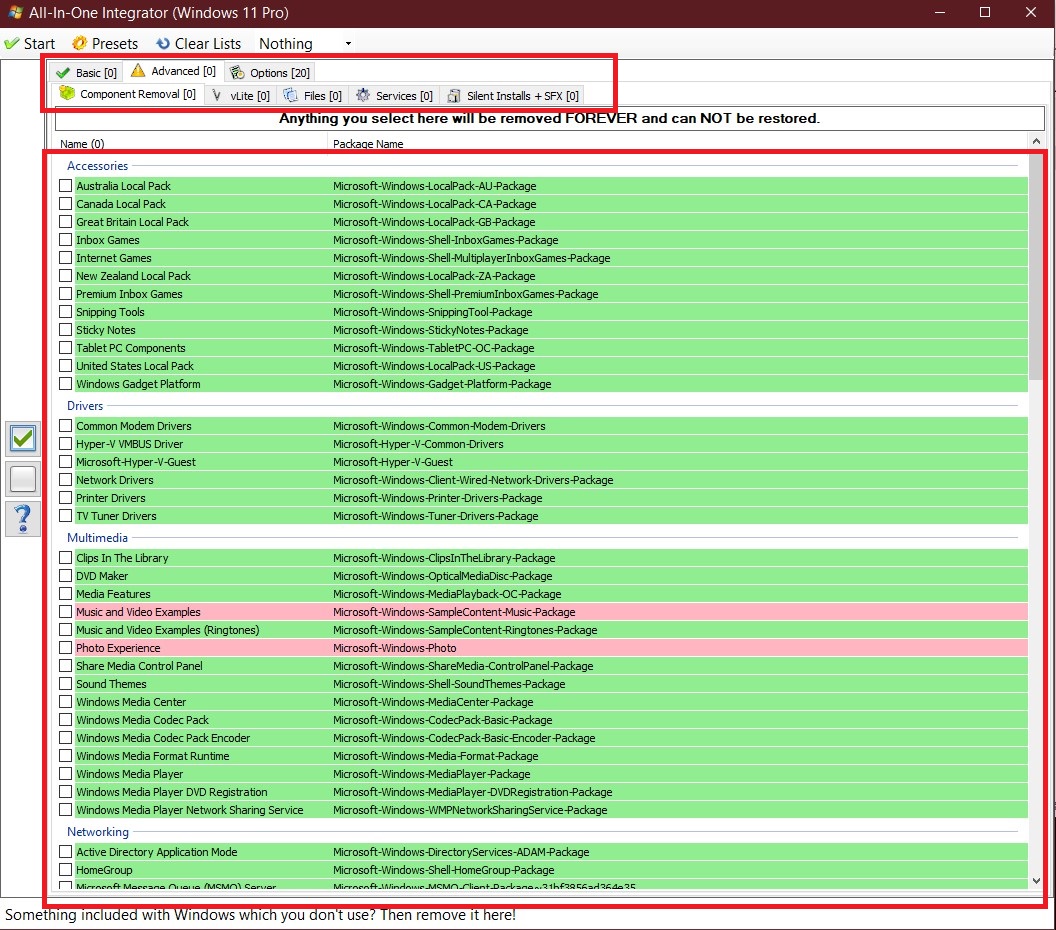
Task: Select the Active Directory Application Mode row
Action: pos(543,851)
